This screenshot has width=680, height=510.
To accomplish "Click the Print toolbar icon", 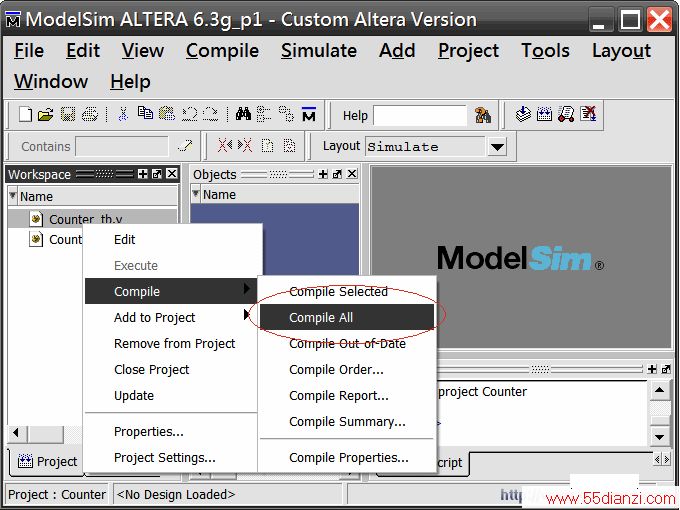I will [x=90, y=114].
